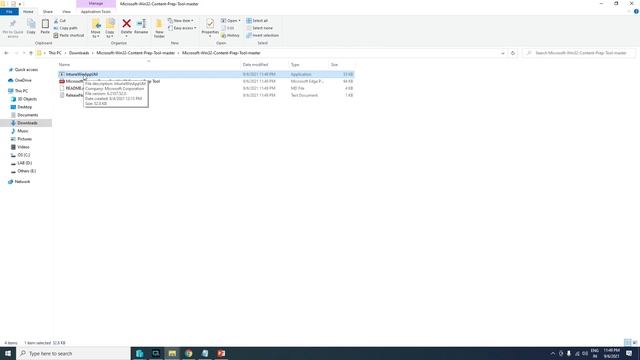The image size is (640, 360).
Task: Click the taskbar Type here to search box
Action: (73, 353)
